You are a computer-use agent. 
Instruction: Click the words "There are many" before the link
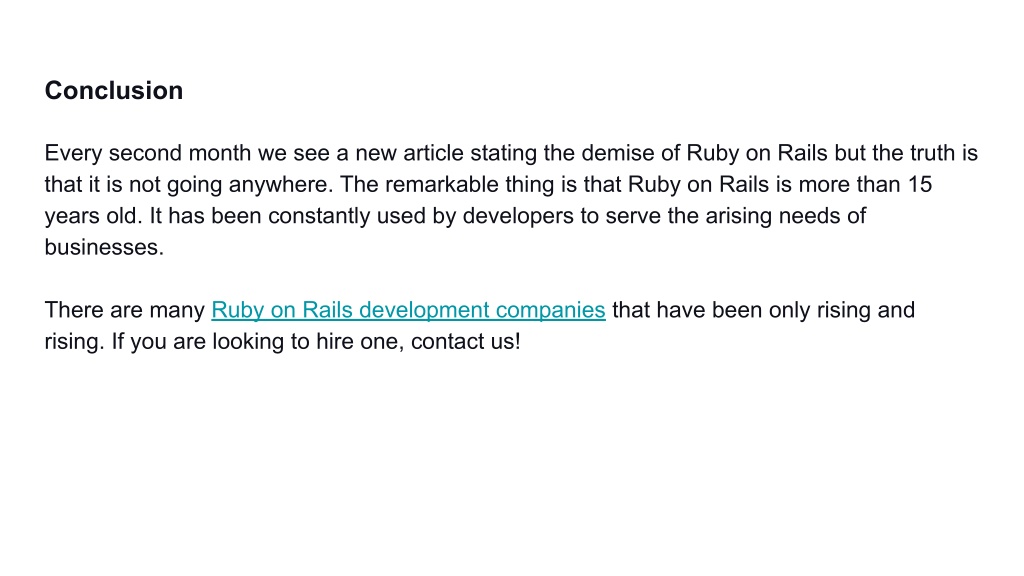125,310
